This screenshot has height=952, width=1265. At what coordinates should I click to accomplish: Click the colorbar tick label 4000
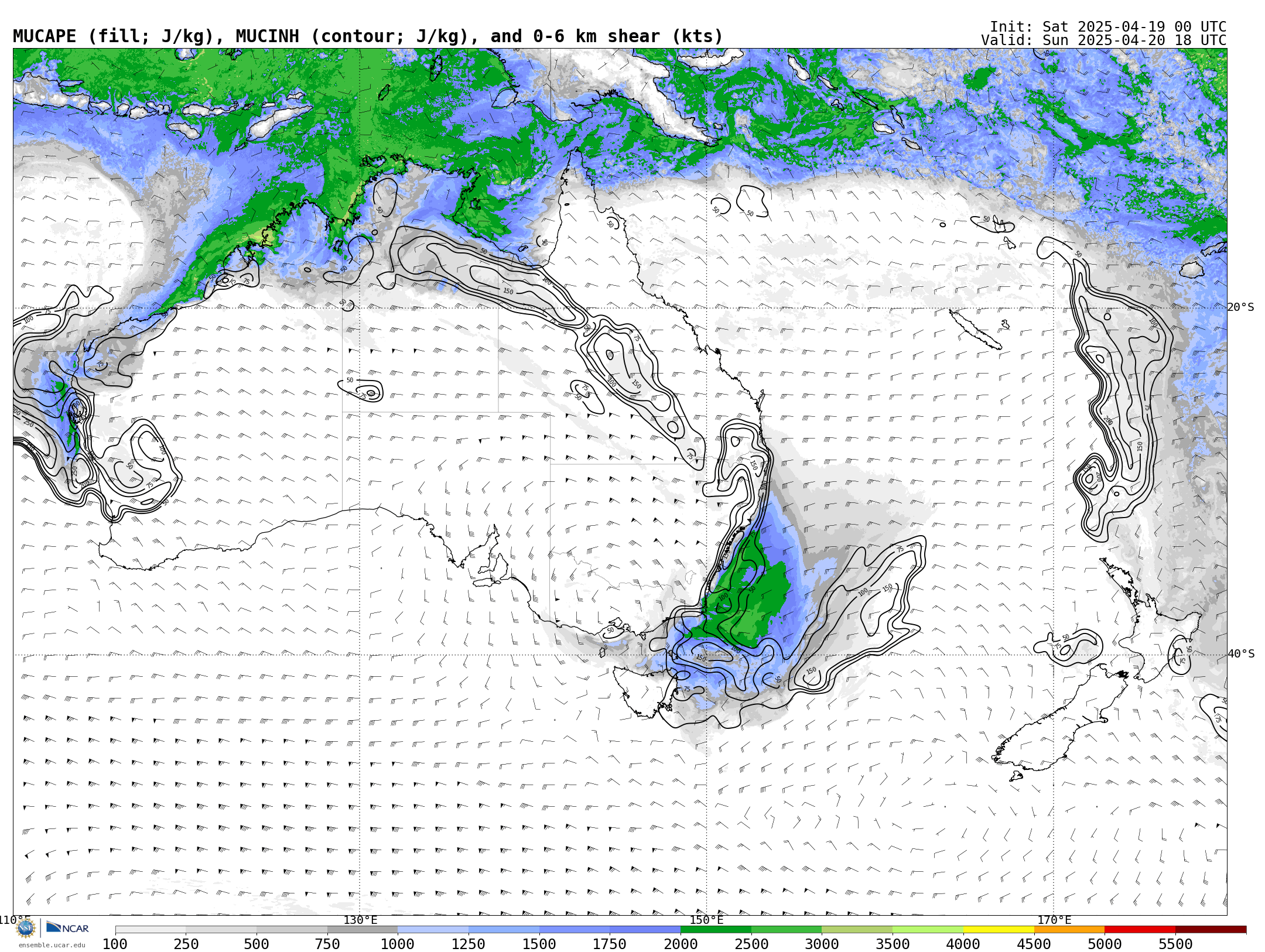(x=963, y=944)
